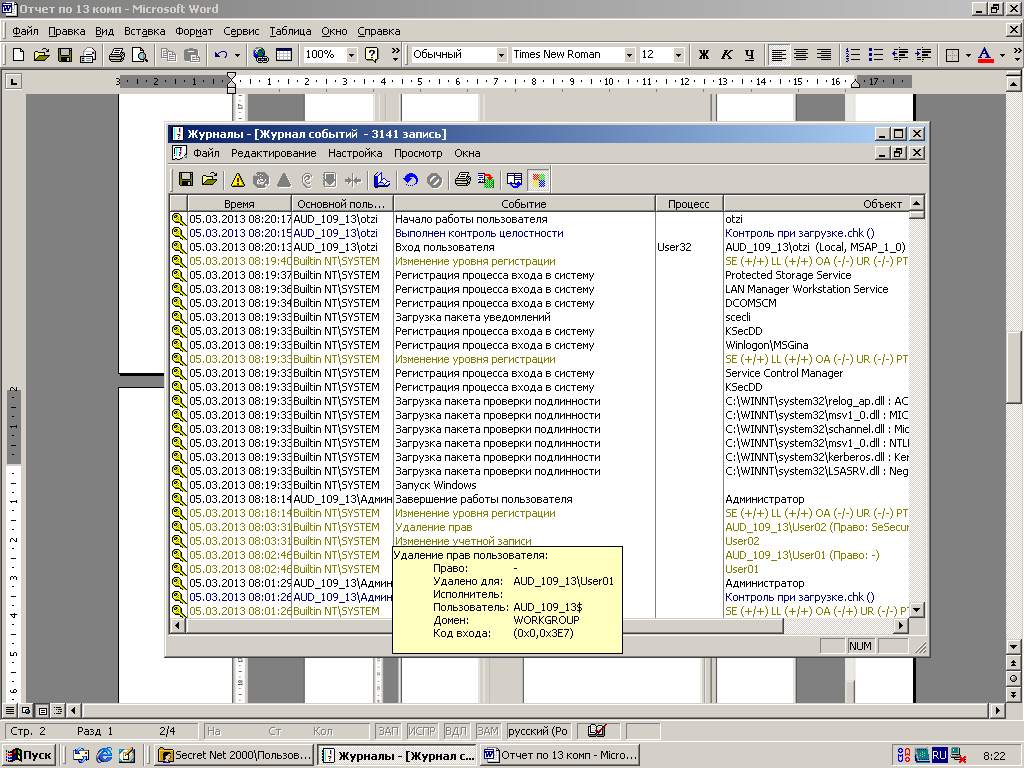Click the Tables and Borders icon
Image resolution: width=1024 pixels, height=768 pixels.
pos(284,55)
